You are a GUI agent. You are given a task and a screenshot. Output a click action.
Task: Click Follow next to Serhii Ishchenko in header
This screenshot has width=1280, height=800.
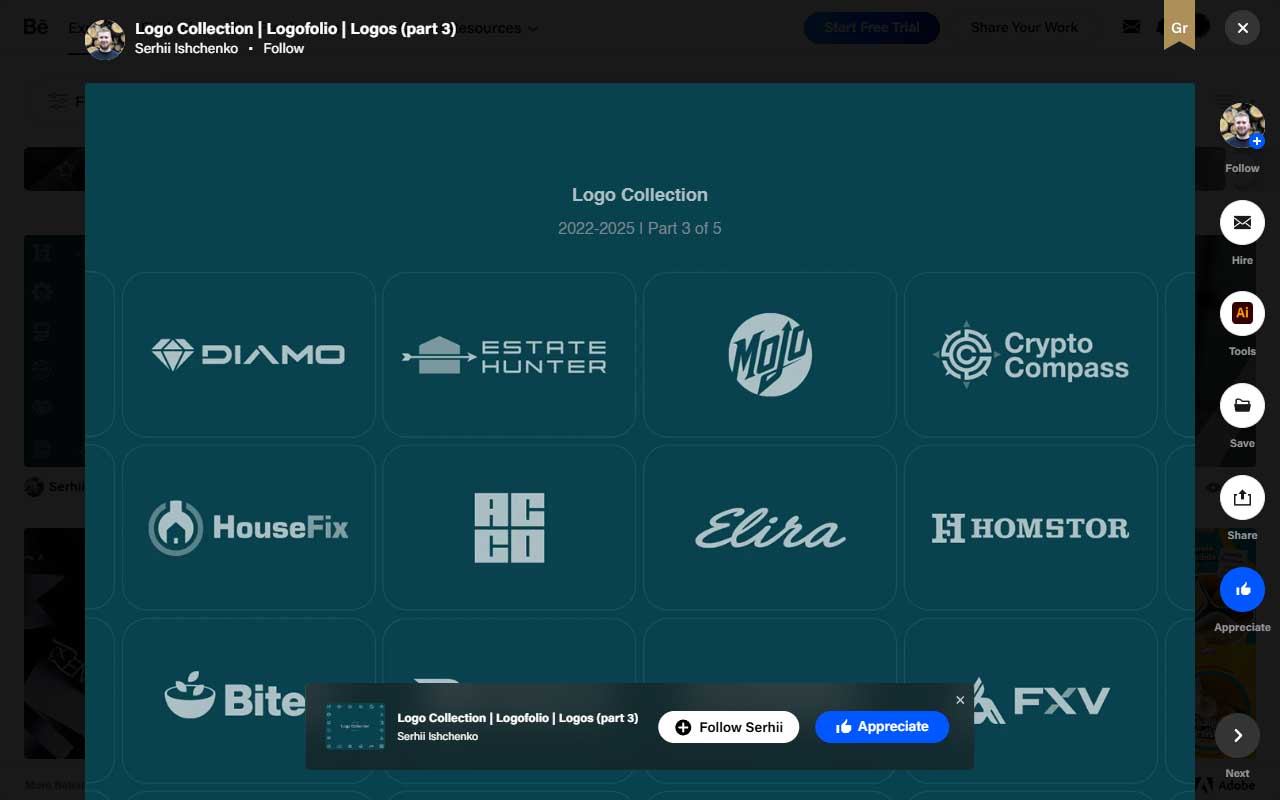283,48
